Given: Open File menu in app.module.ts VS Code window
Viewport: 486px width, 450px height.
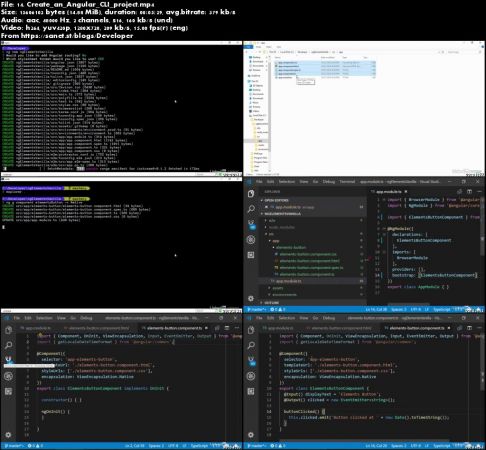Looking at the screenshot, I should [x=259, y=182].
